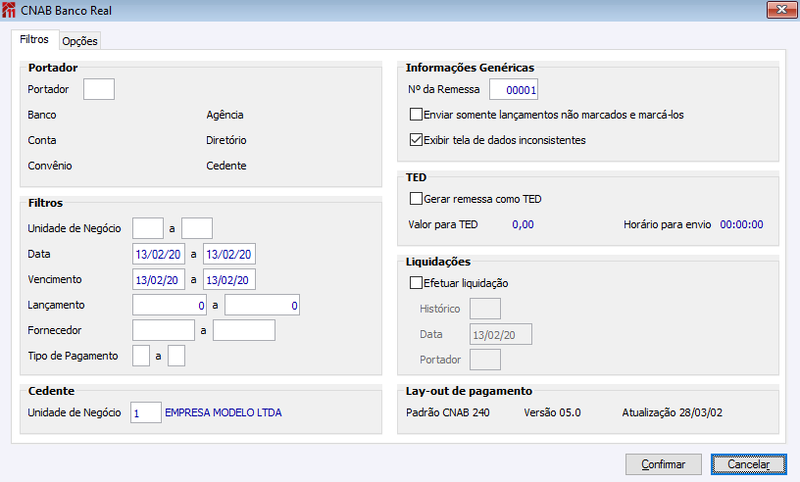Click the Nº da Remessa field
This screenshot has width=800, height=482.
coord(513,89)
